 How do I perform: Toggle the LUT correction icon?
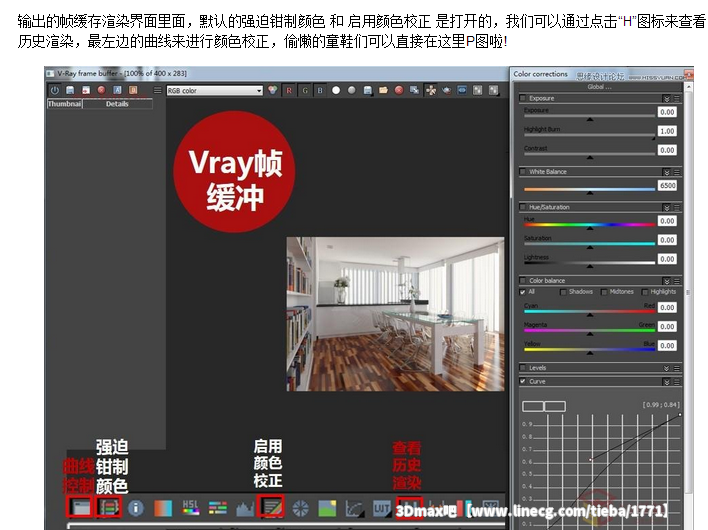[x=382, y=509]
